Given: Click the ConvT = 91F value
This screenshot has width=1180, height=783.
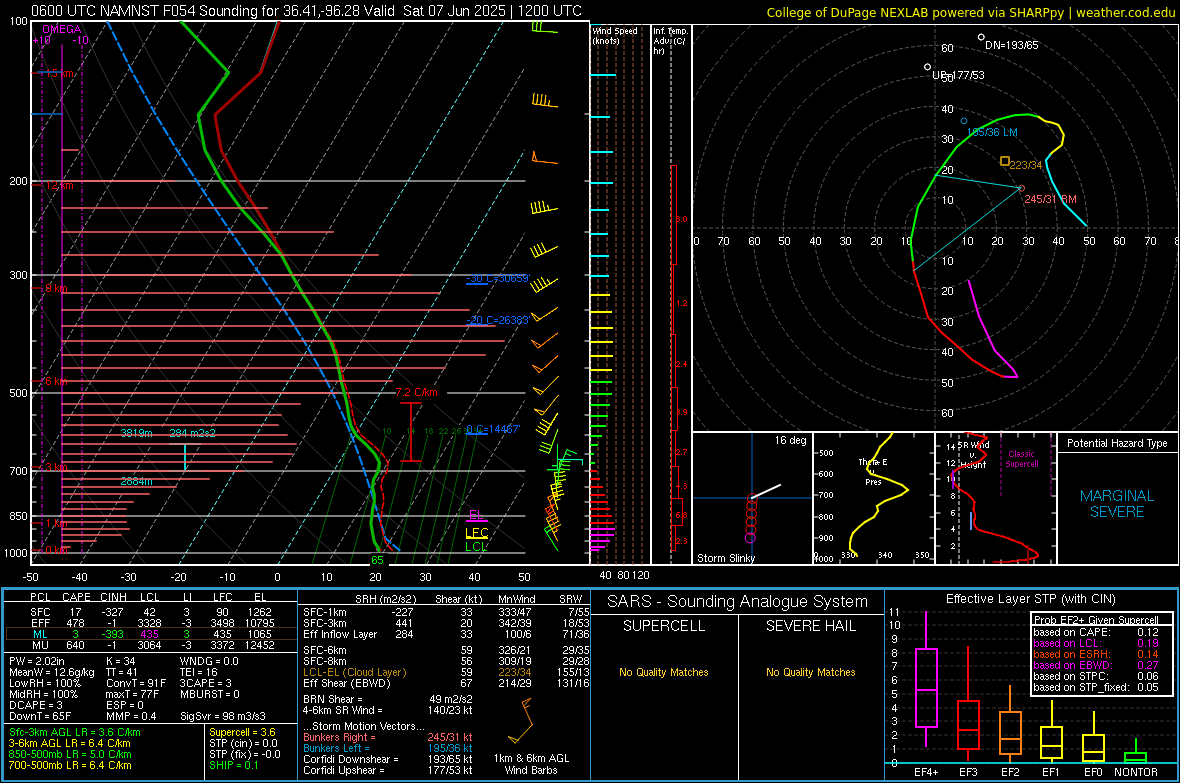Looking at the screenshot, I should point(135,684).
